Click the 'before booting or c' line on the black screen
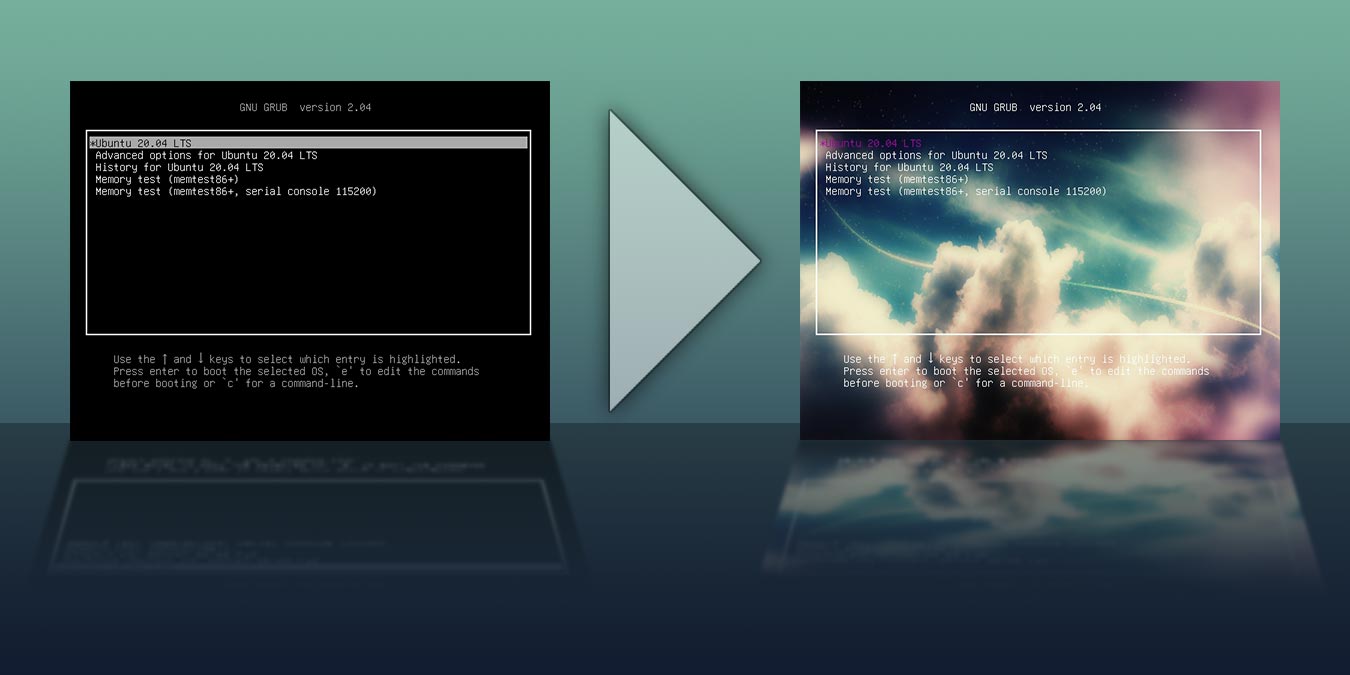 [236, 383]
